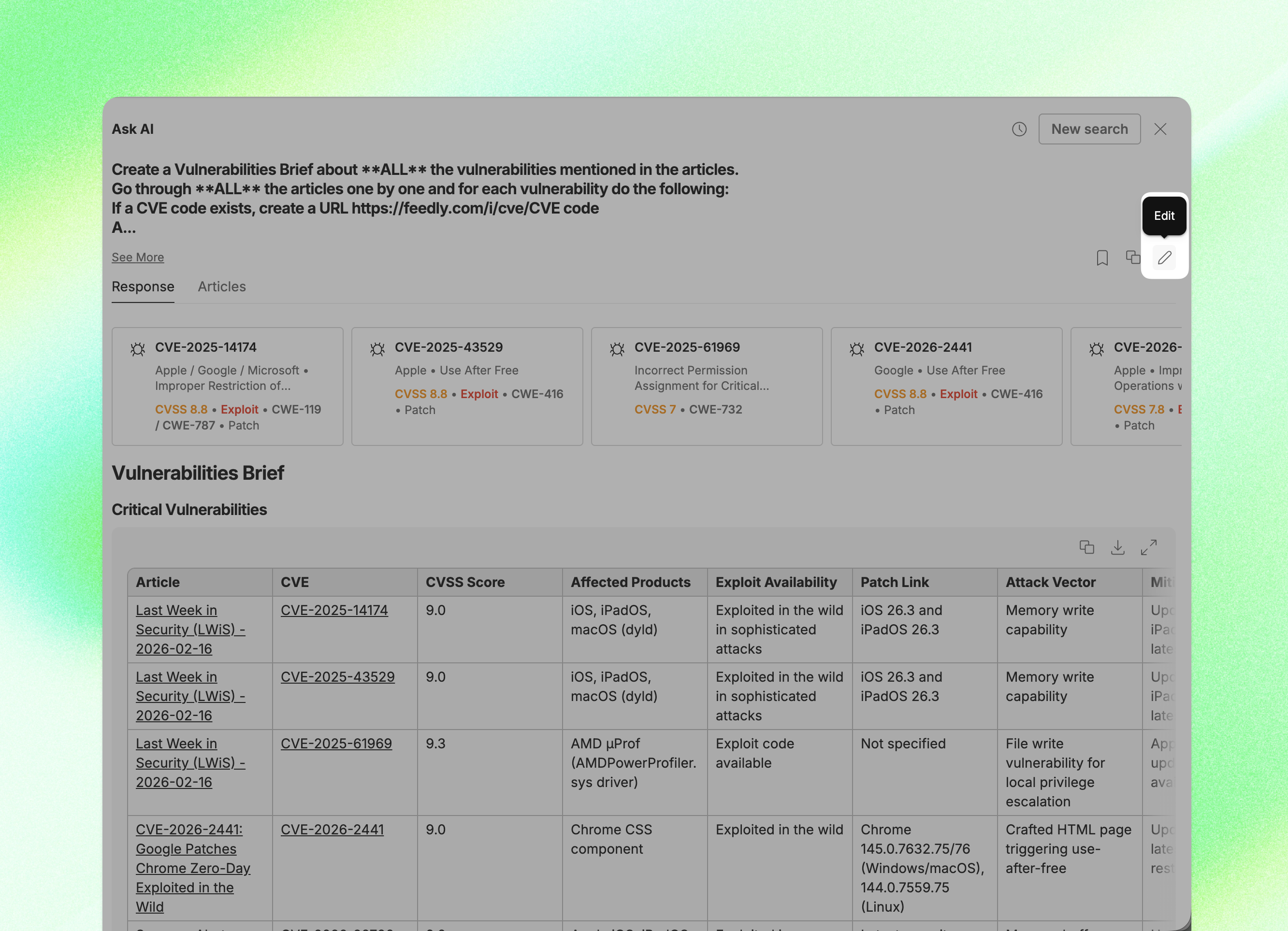The image size is (1288, 931).
Task: Click the search history clock icon
Action: [1019, 129]
